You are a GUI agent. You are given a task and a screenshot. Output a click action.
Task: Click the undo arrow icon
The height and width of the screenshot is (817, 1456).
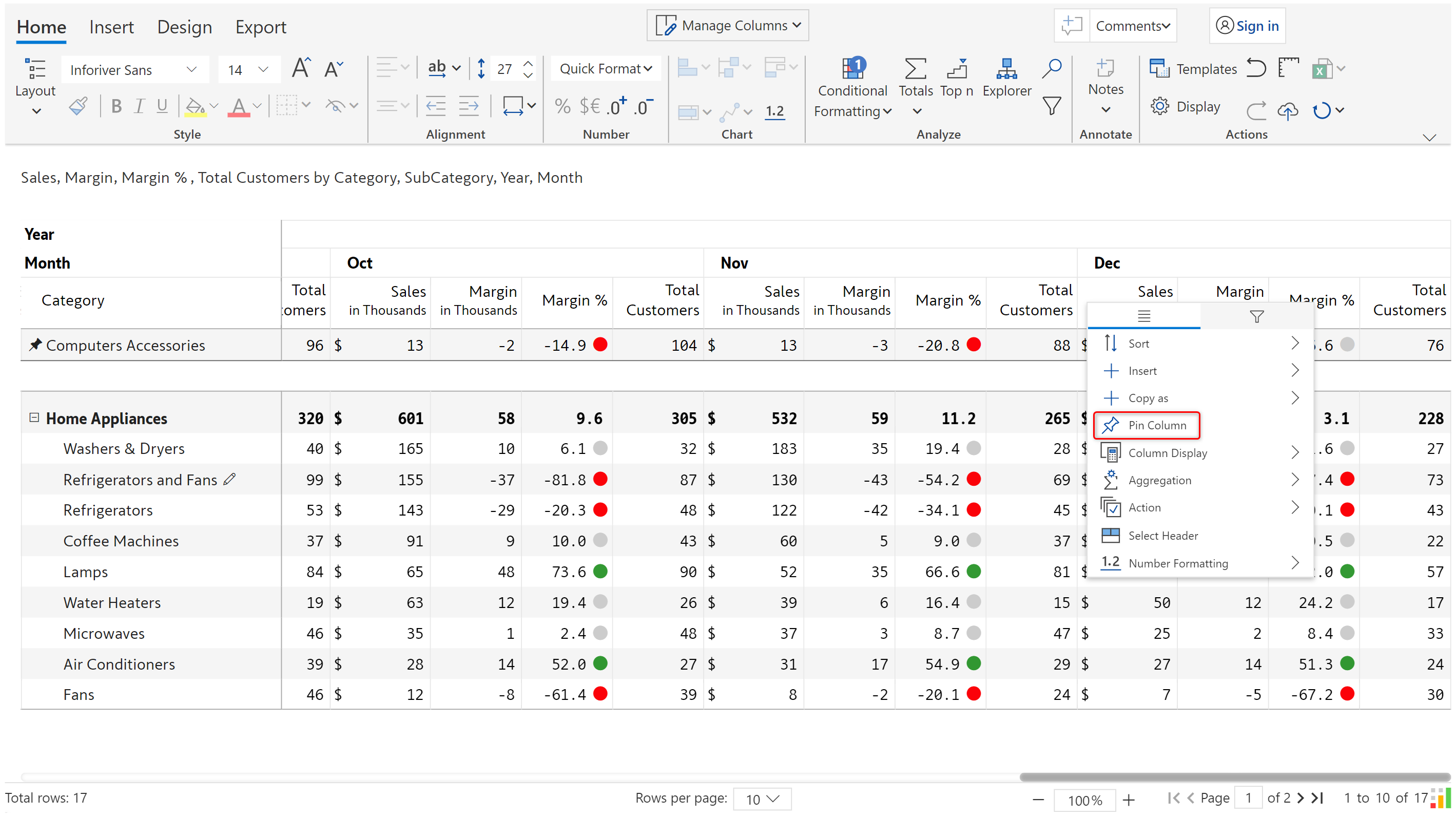(x=1256, y=68)
